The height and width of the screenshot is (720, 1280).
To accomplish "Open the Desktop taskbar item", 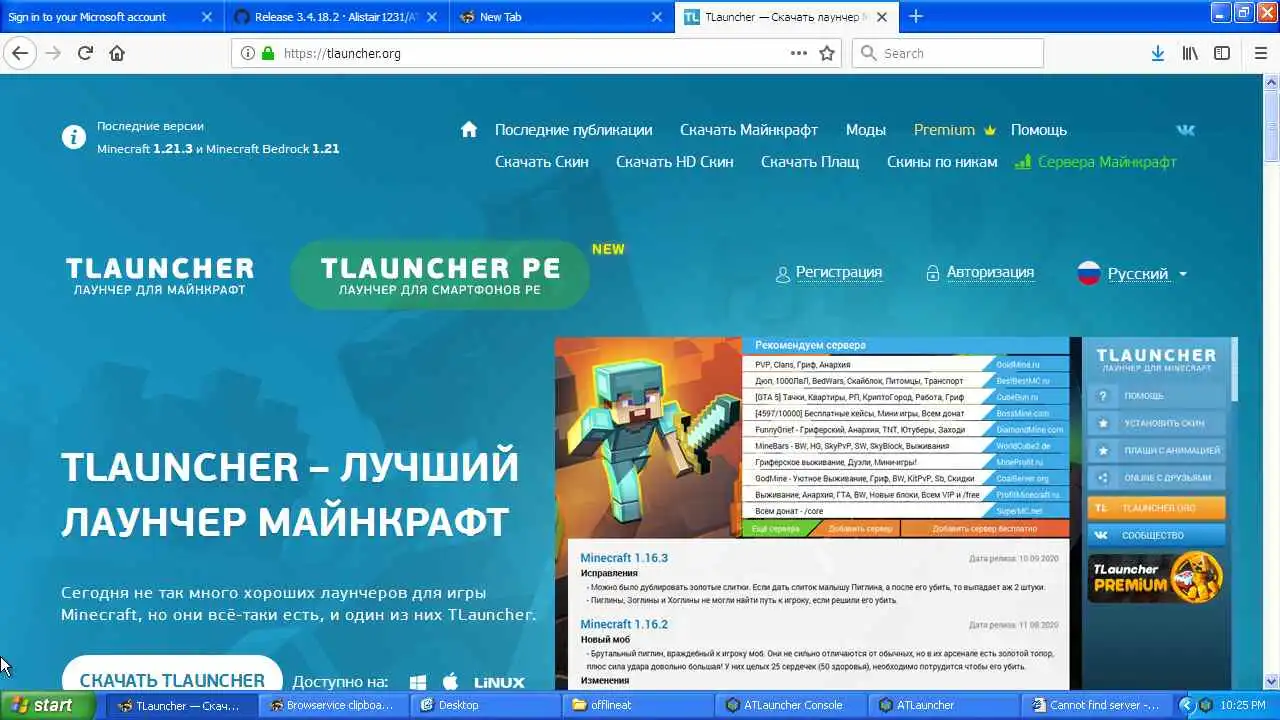I will coord(484,705).
